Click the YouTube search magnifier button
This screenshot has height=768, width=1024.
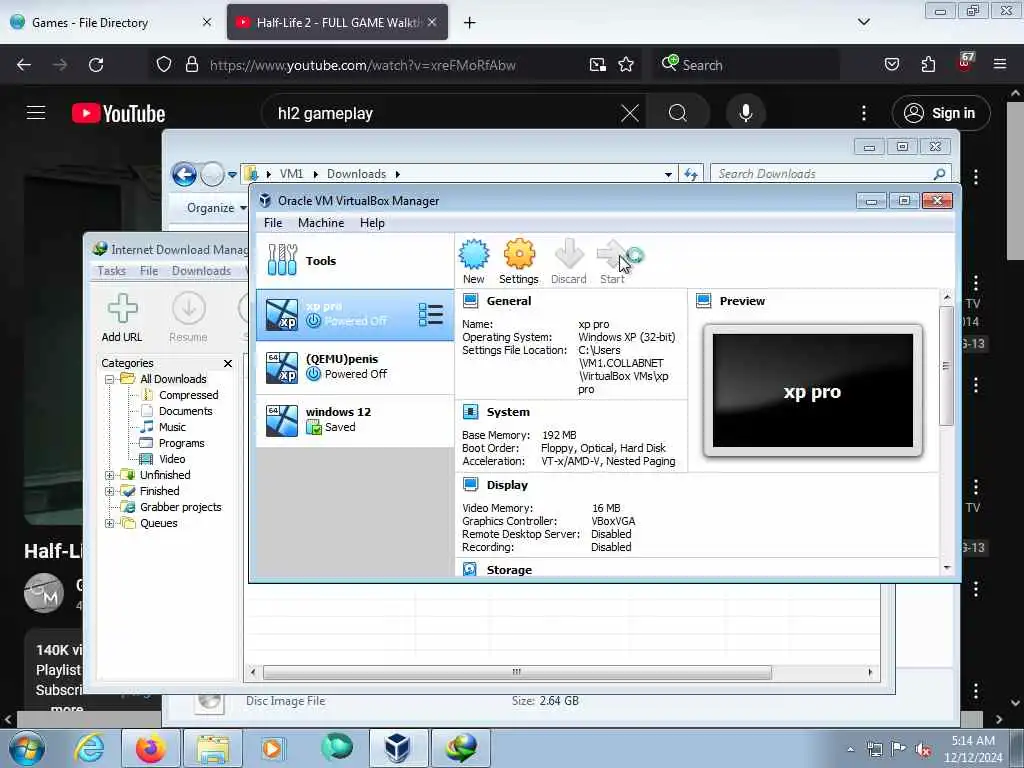click(678, 113)
